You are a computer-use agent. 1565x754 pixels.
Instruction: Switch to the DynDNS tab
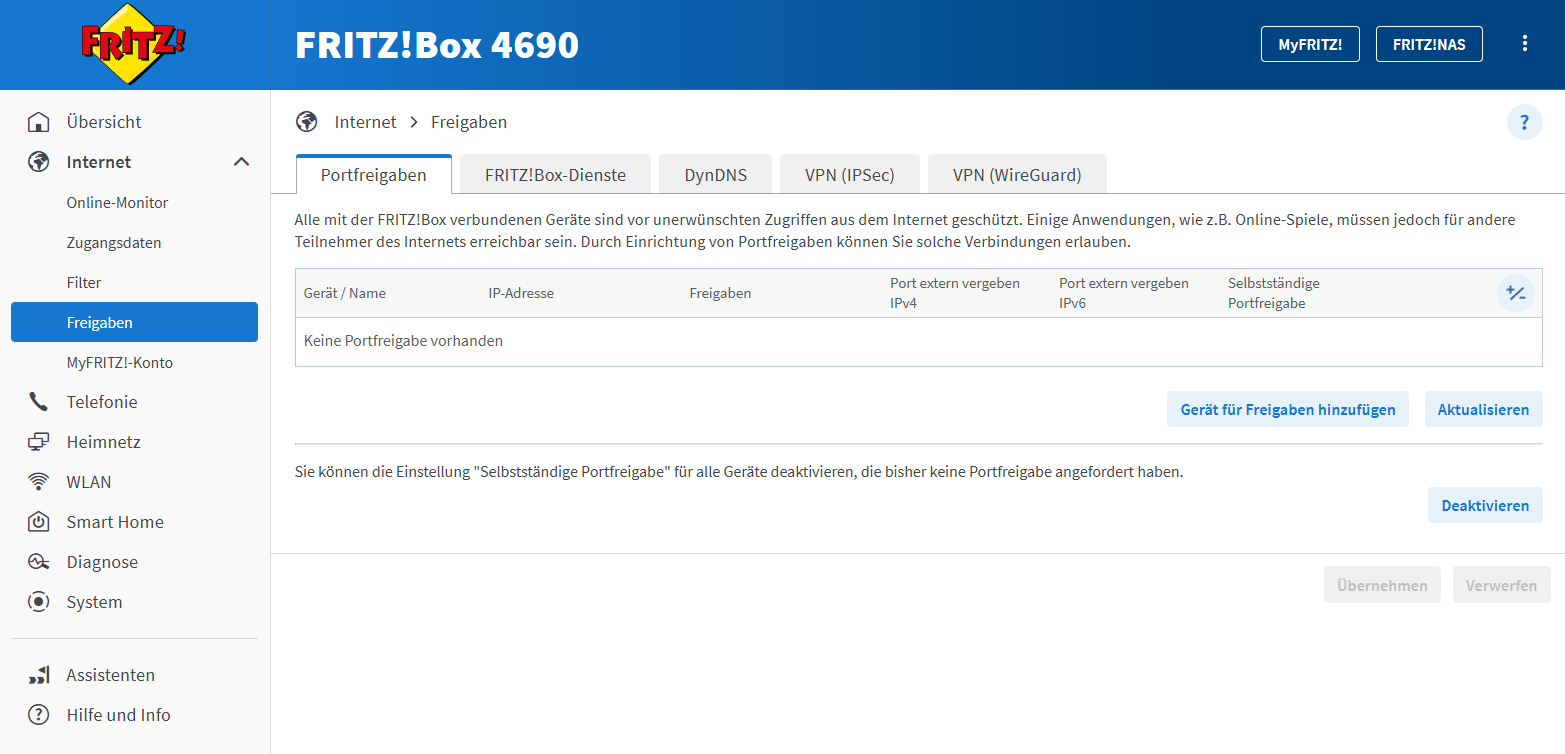click(x=715, y=175)
